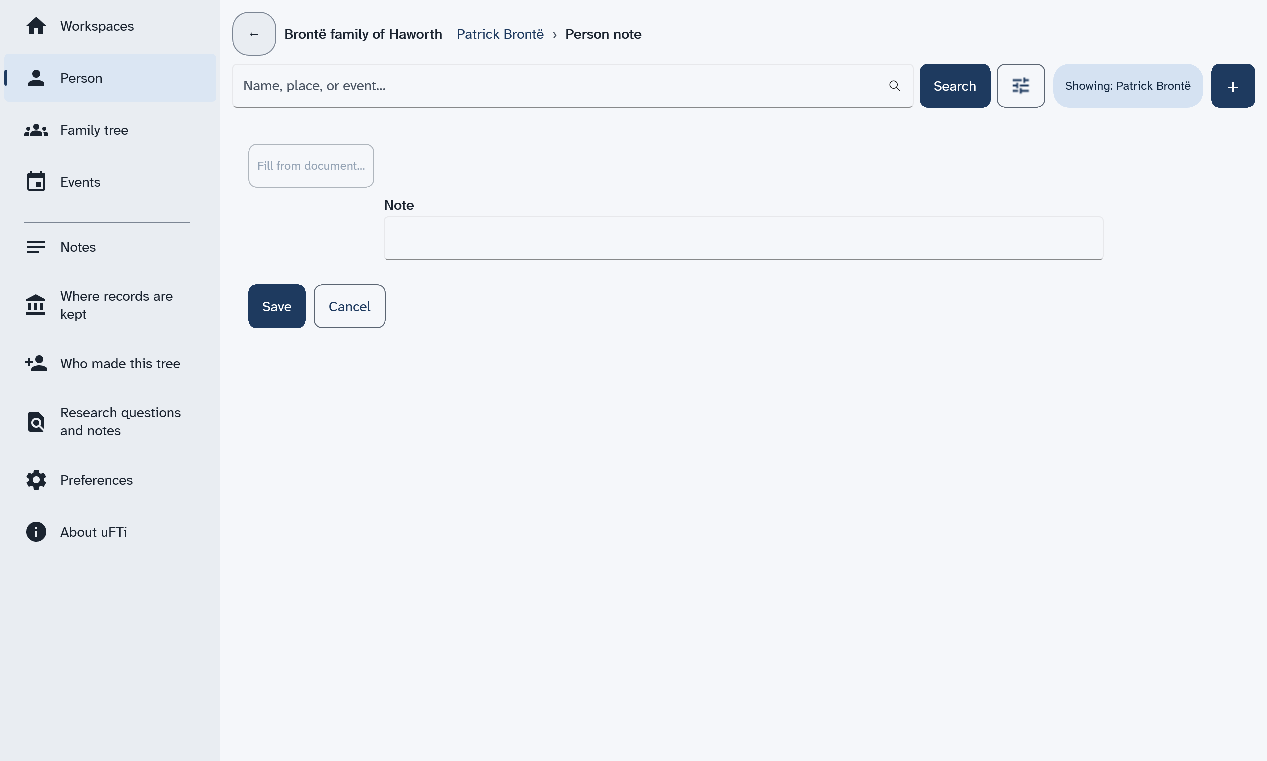Go to Where records are kept
Viewport: 1267px width, 761px height.
110,305
